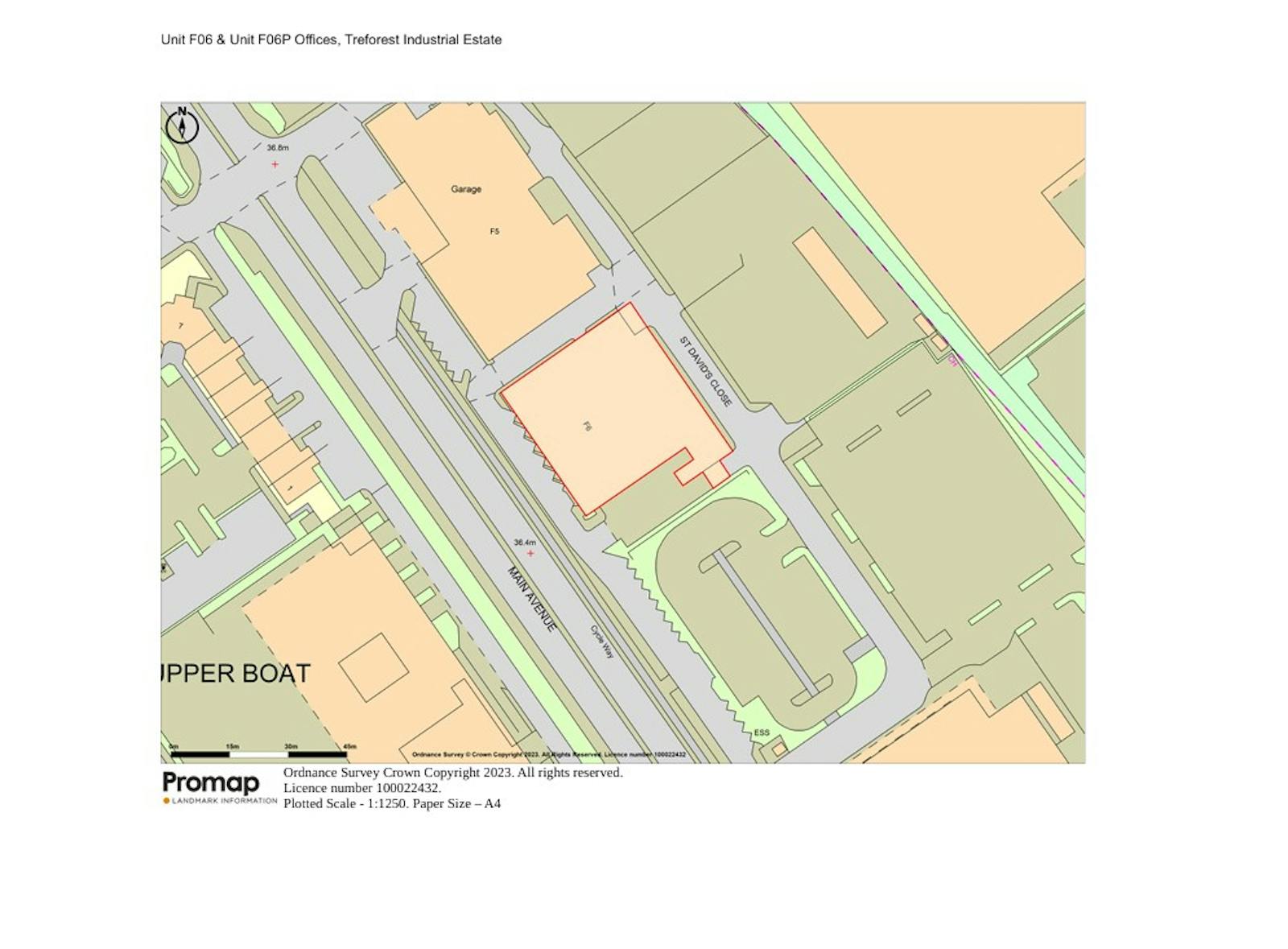Click the Ordnance Survey Crown Copyright line
The height and width of the screenshot is (949, 1288).
coord(452,773)
